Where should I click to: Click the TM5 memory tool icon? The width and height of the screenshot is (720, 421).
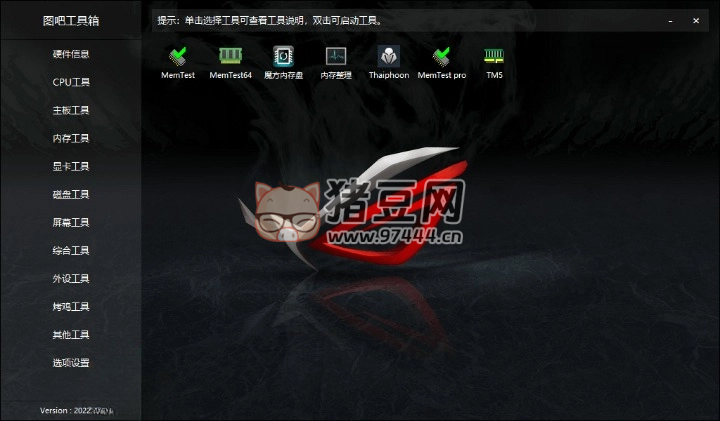[494, 58]
